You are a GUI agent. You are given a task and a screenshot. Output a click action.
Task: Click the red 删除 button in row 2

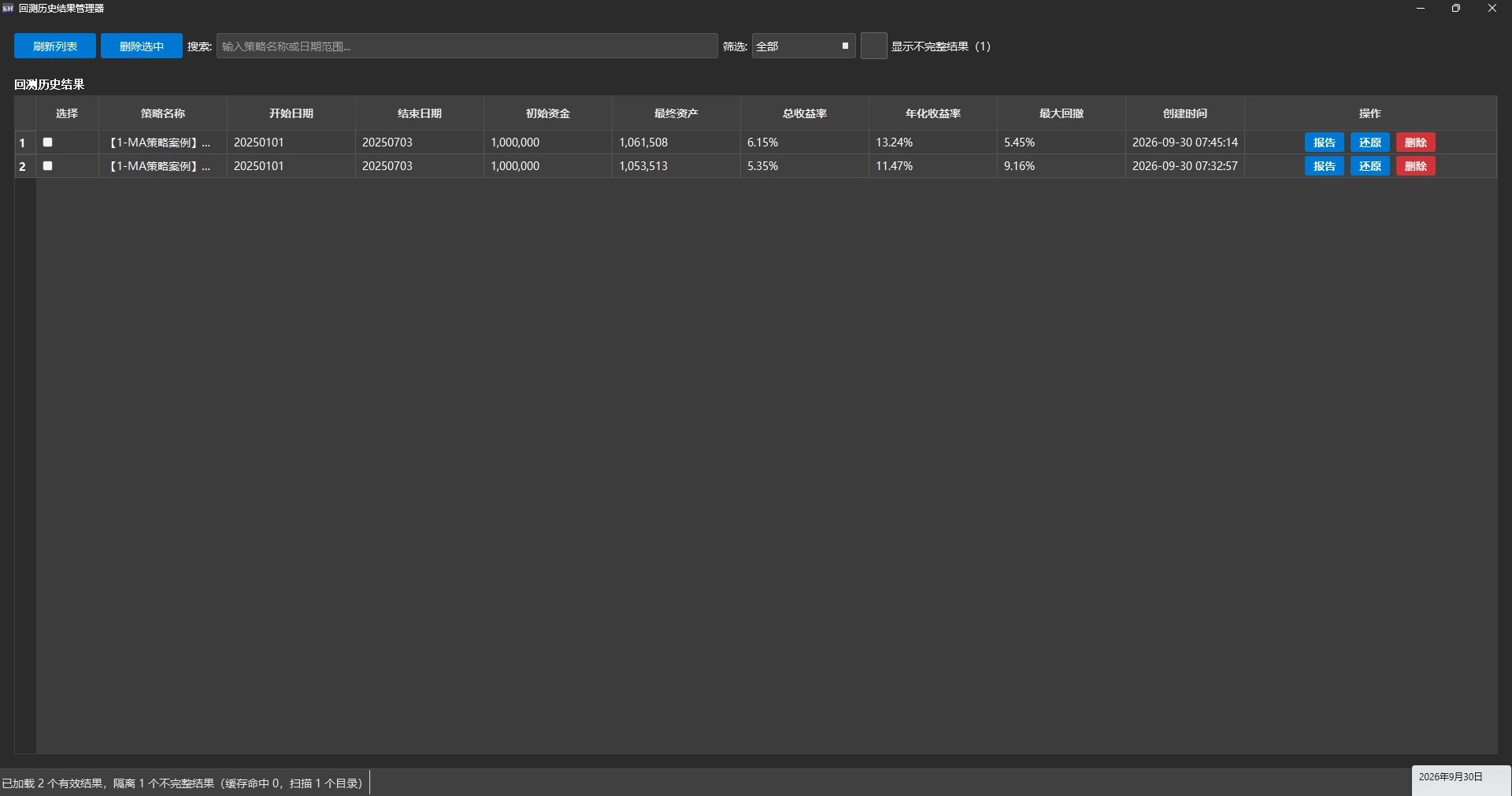[1416, 166]
